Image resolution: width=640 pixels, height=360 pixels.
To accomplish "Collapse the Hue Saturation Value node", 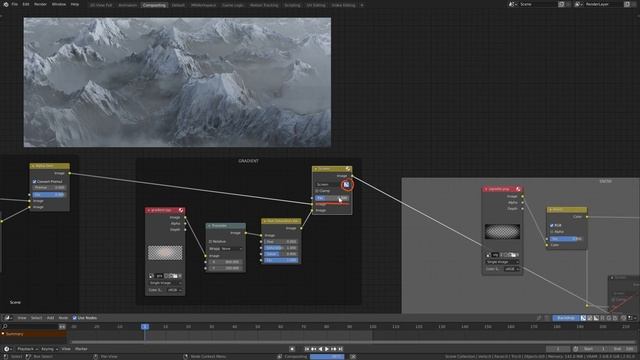I will pyautogui.click(x=264, y=221).
